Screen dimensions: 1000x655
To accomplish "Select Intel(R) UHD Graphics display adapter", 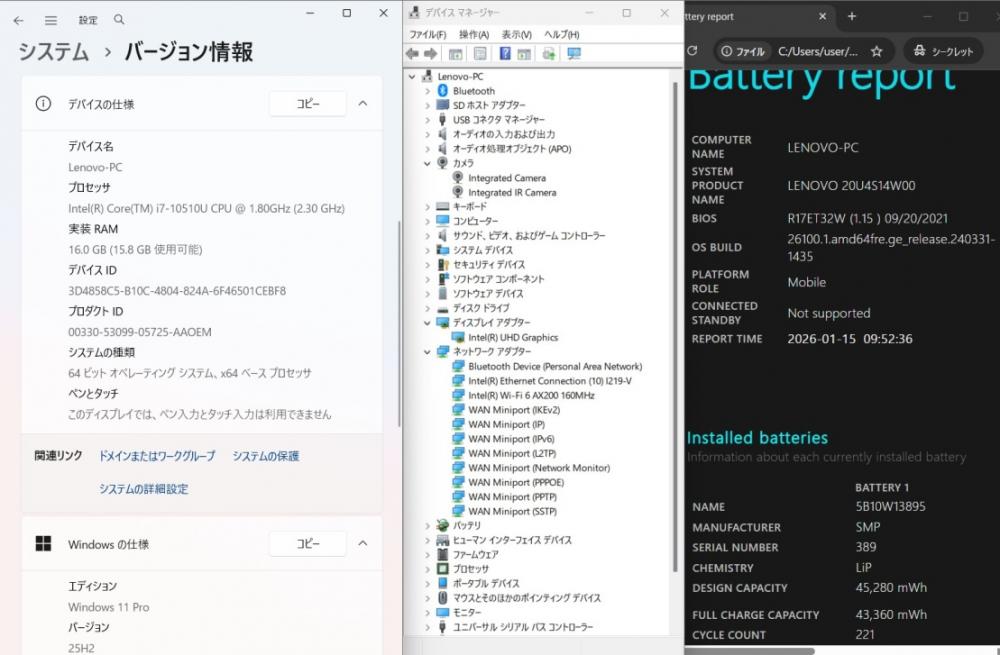I will click(x=513, y=337).
